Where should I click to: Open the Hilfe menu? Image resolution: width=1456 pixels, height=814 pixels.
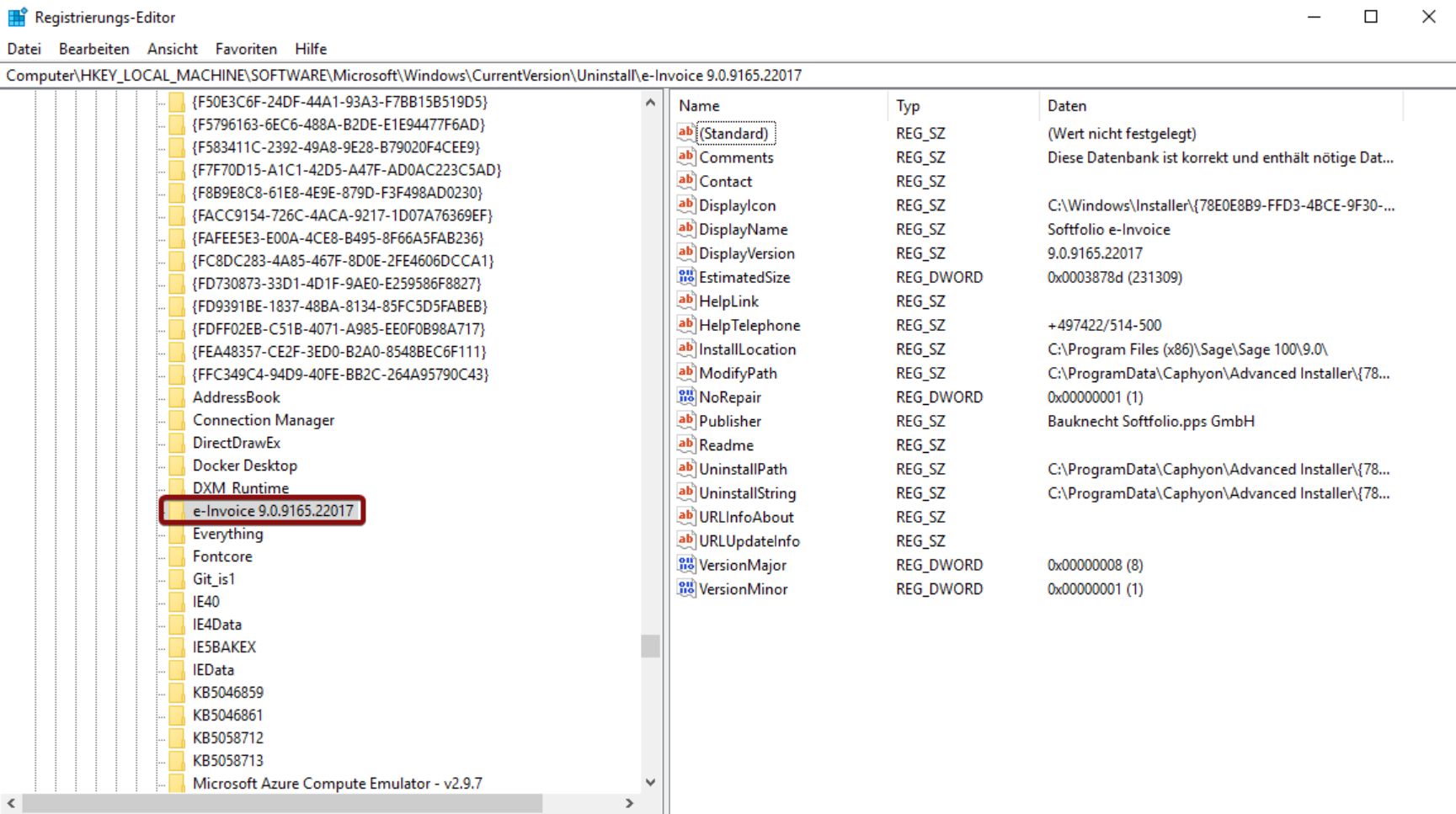tap(311, 49)
